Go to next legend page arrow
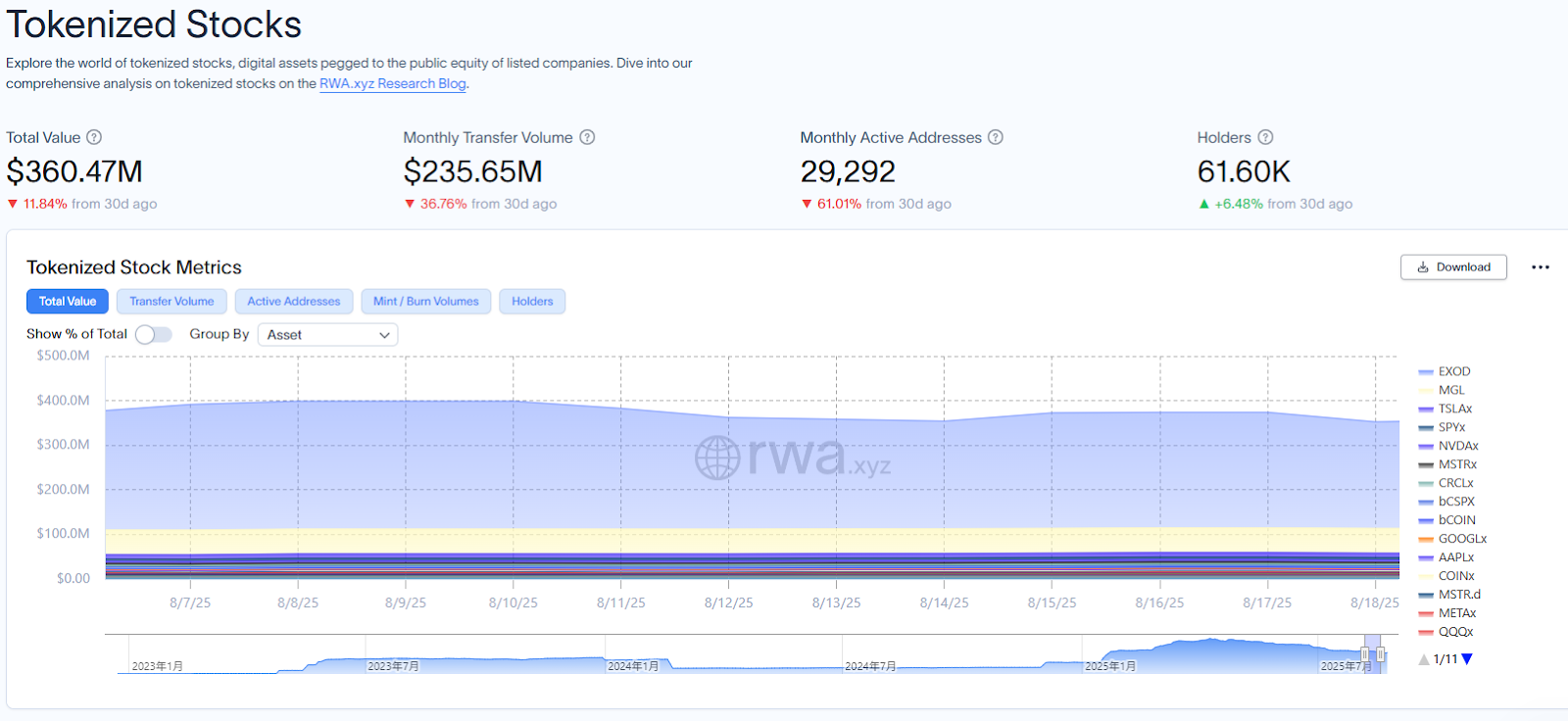Screen dimensions: 1568x721 click(1467, 659)
